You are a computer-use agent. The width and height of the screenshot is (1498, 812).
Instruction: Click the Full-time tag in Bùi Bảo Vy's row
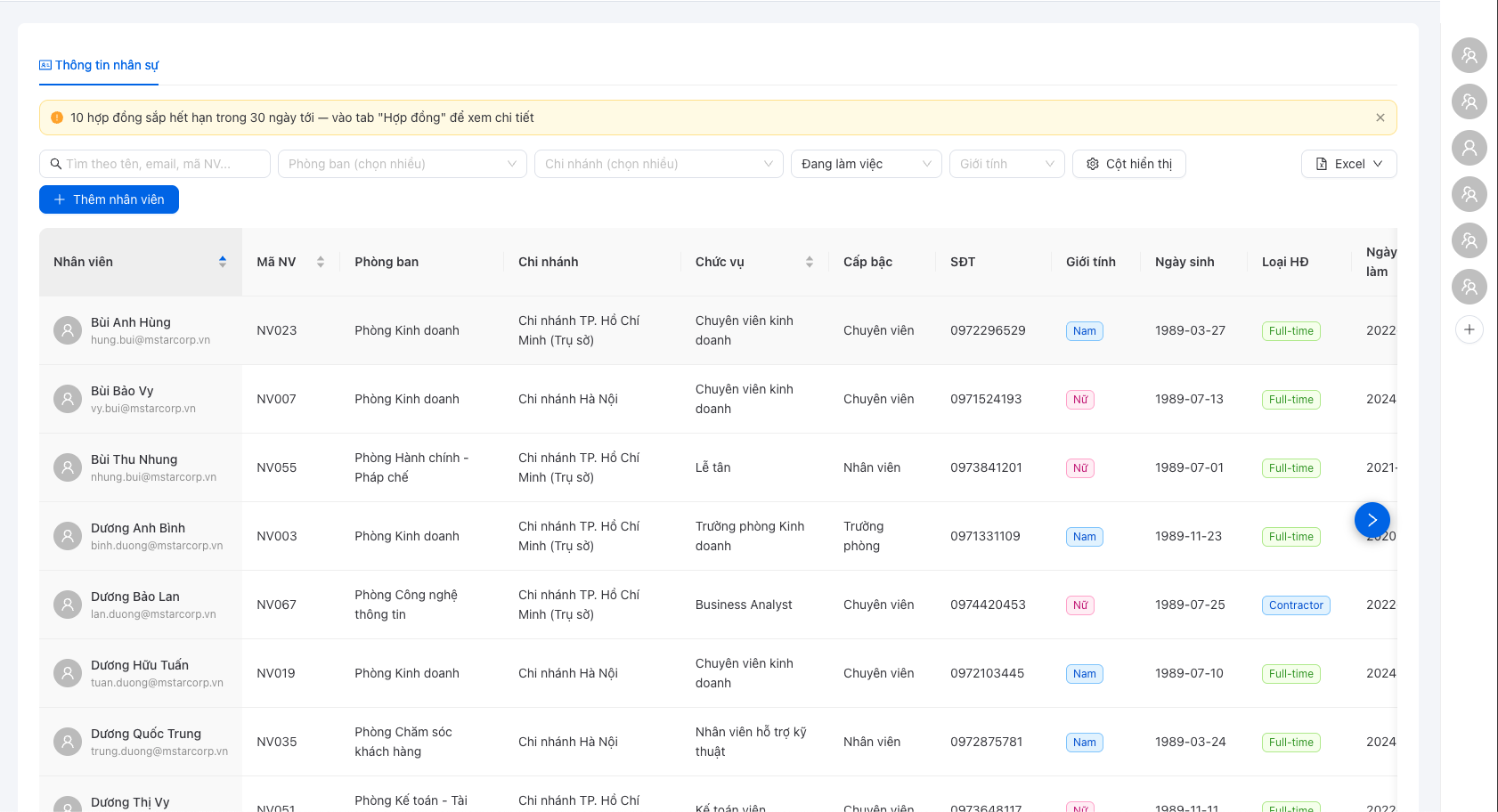(x=1291, y=400)
